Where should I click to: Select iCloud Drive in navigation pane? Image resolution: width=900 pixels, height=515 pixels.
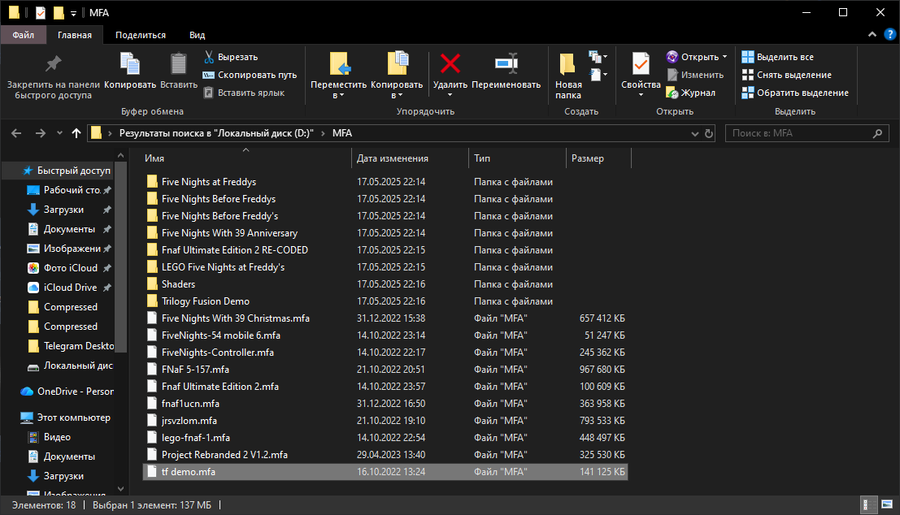coord(70,288)
